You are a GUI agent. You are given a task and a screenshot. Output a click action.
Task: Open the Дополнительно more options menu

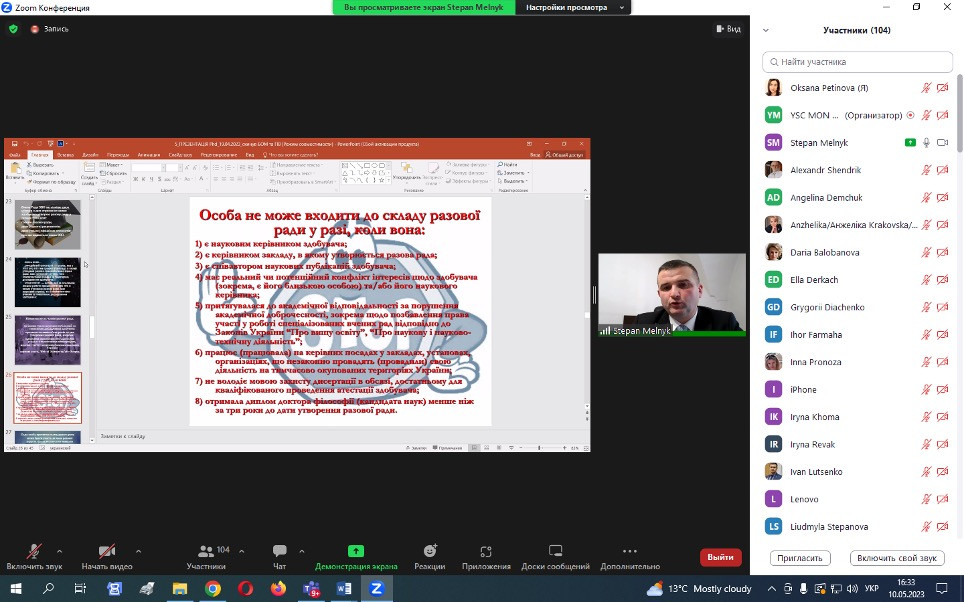630,556
